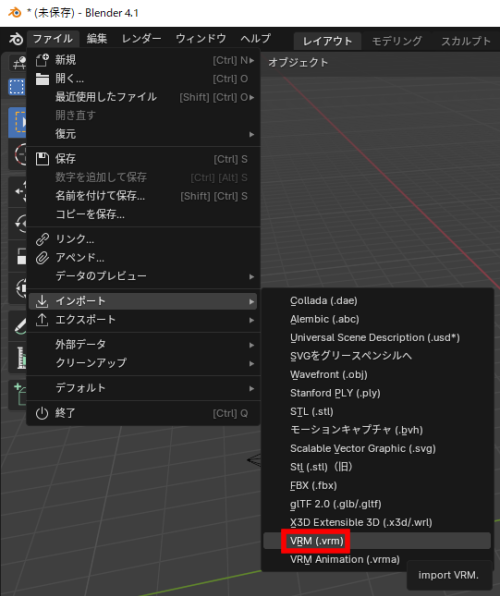Click the folder icon next to 開く
The width and height of the screenshot is (500, 596).
[42, 79]
